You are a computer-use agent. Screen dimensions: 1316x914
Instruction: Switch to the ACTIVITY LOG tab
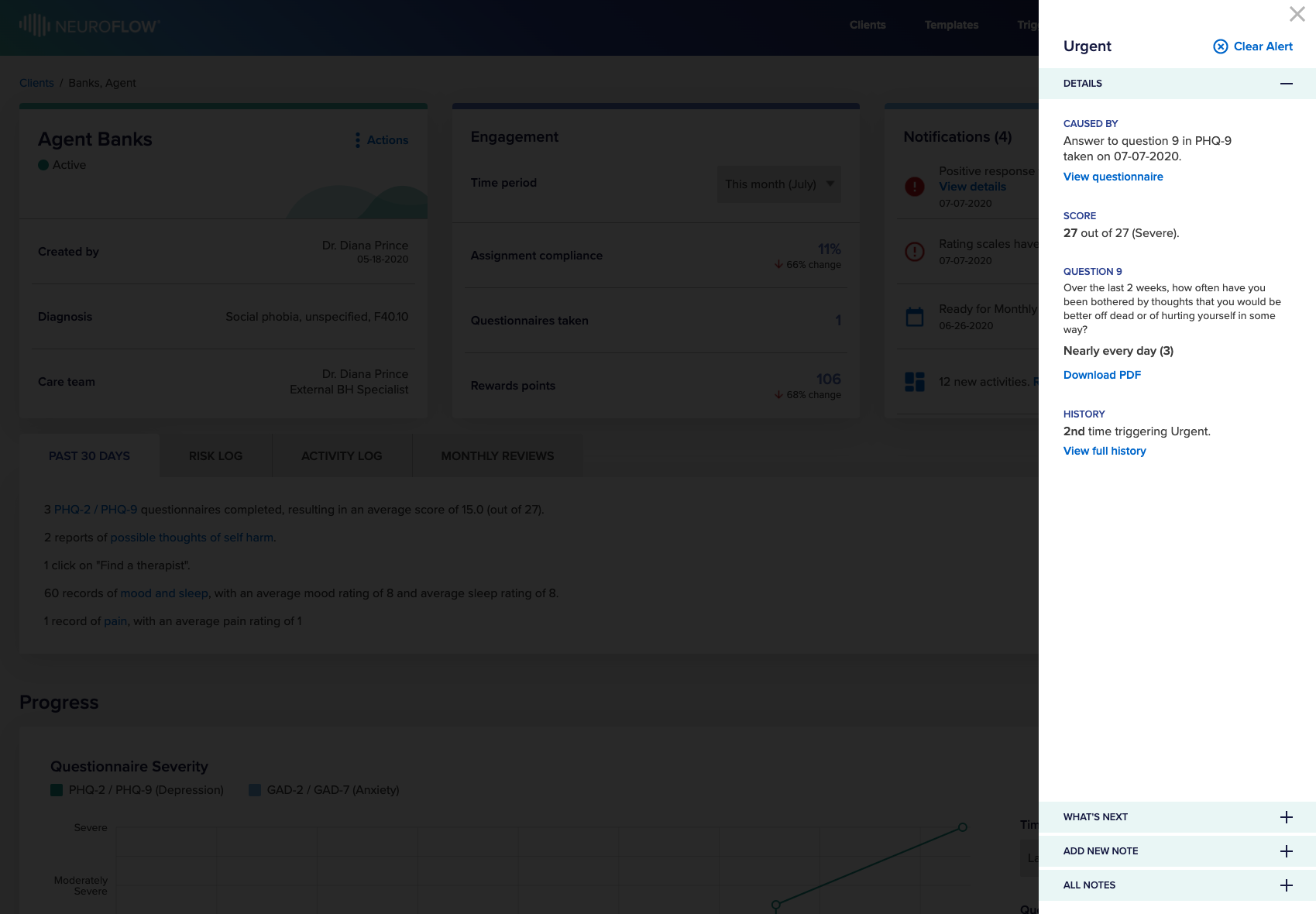[342, 456]
